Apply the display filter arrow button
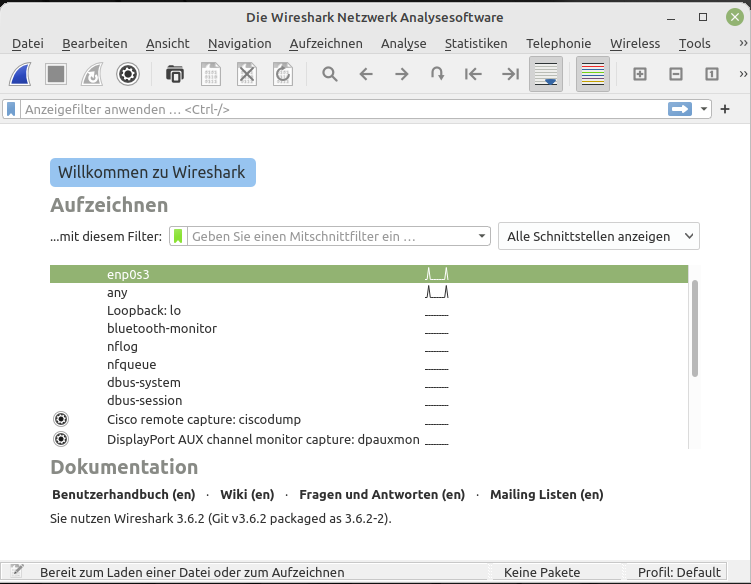751x584 pixels. tap(680, 109)
